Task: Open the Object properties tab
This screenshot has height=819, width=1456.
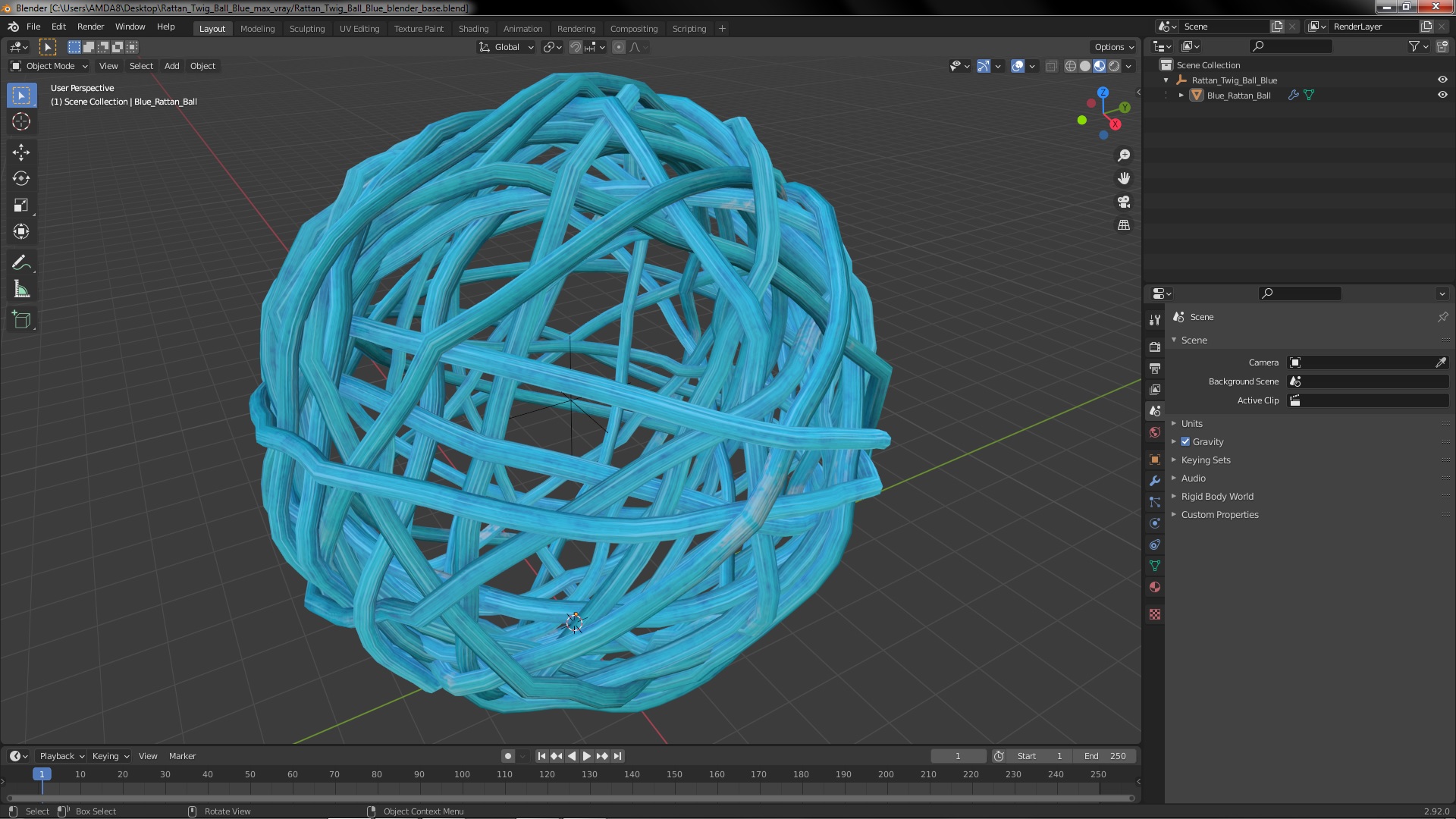Action: (x=1155, y=460)
